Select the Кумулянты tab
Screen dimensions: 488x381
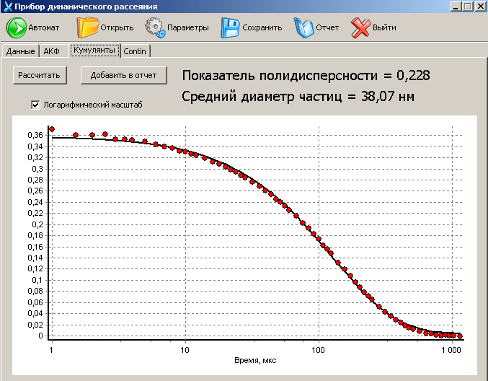tap(95, 50)
